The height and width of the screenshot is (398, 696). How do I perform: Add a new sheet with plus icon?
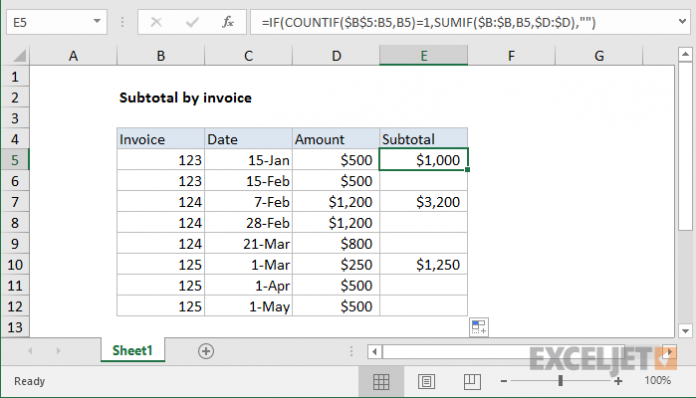[206, 351]
